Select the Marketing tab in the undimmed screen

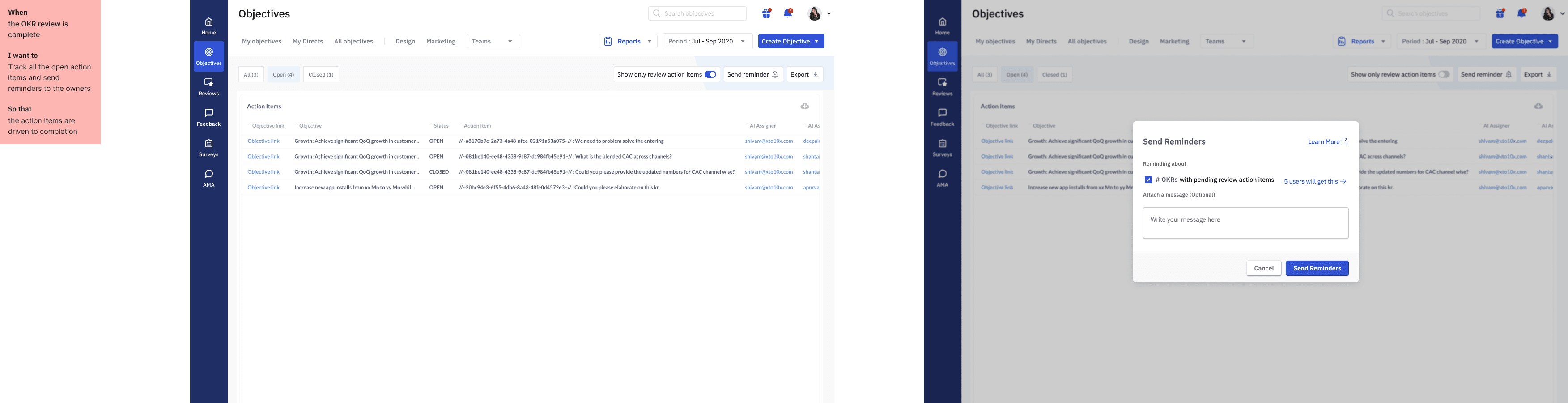click(x=441, y=42)
